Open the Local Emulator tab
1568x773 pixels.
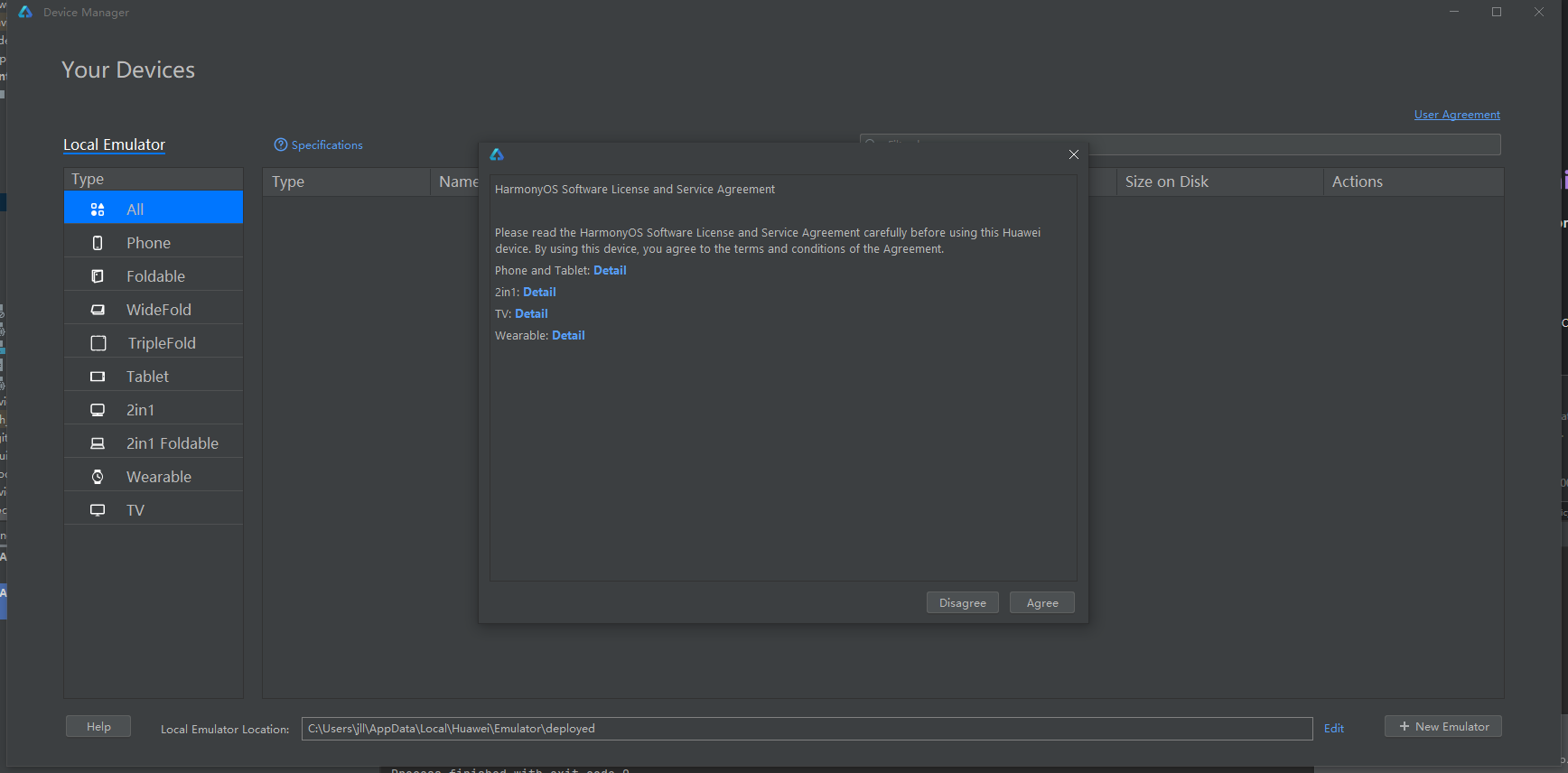click(x=114, y=144)
